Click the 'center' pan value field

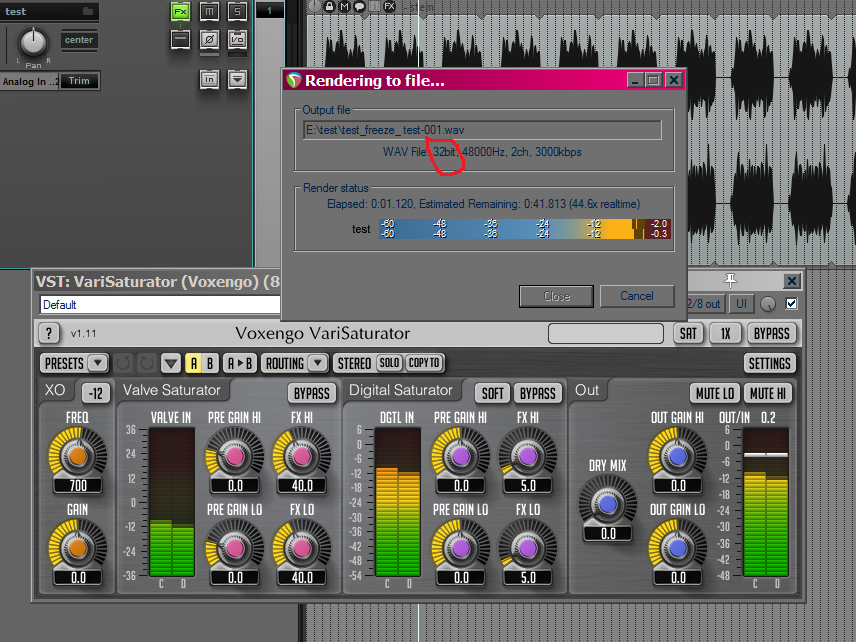click(79, 40)
